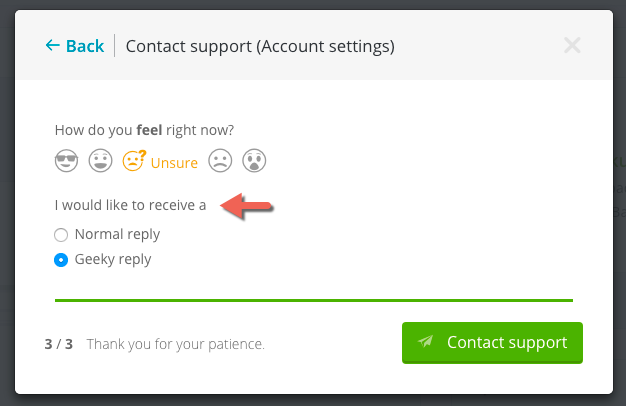Image resolution: width=626 pixels, height=406 pixels.
Task: Select the Normal reply radio button
Action: tap(61, 235)
